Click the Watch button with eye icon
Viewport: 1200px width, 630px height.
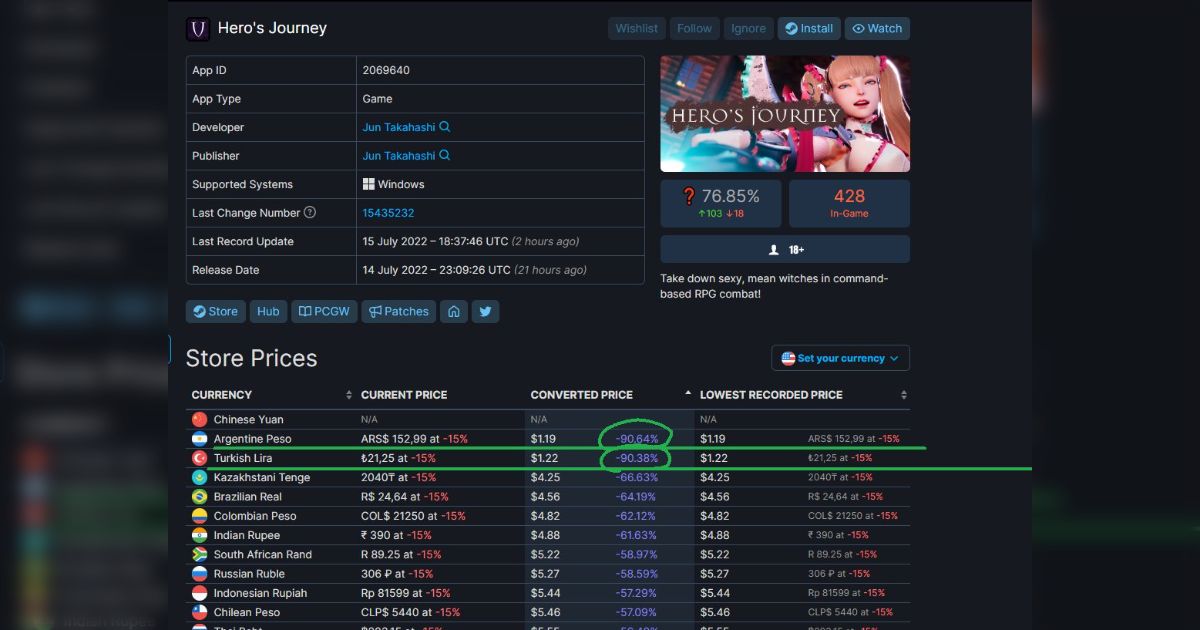(877, 28)
